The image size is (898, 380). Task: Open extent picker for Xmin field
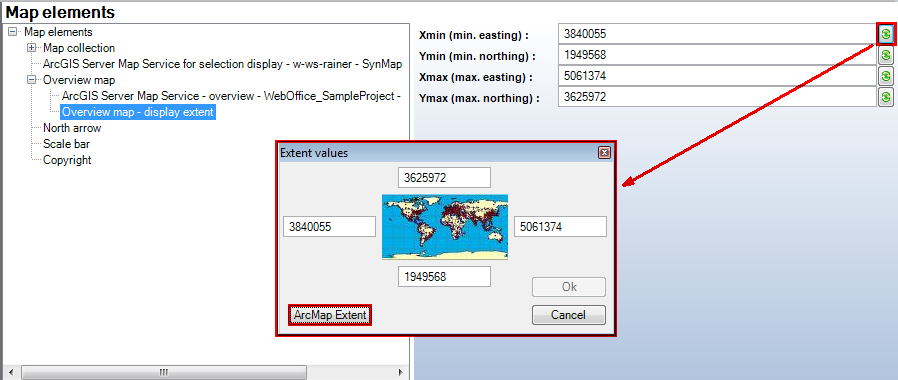point(886,34)
